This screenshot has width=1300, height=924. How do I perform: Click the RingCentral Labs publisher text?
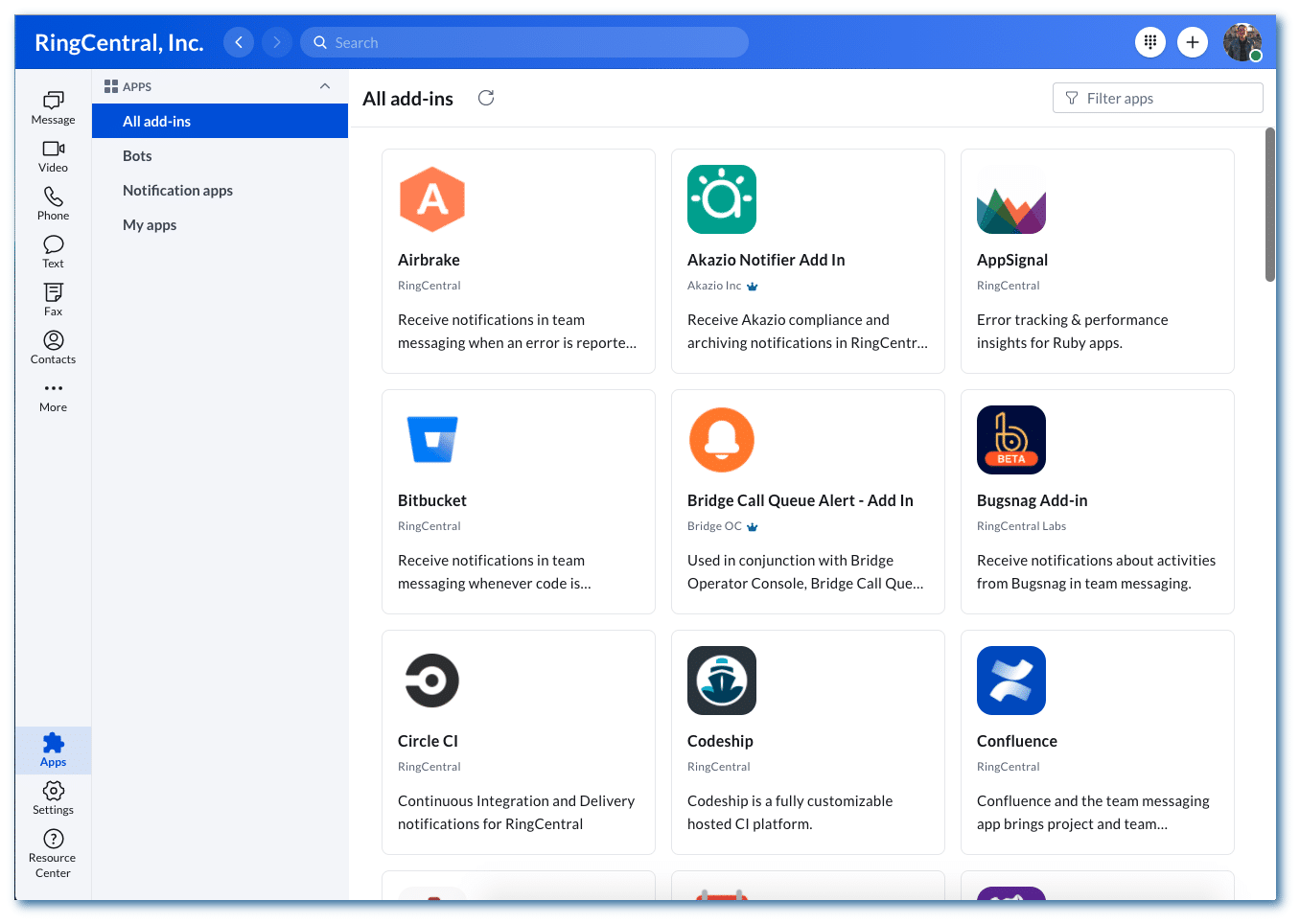[x=1021, y=526]
